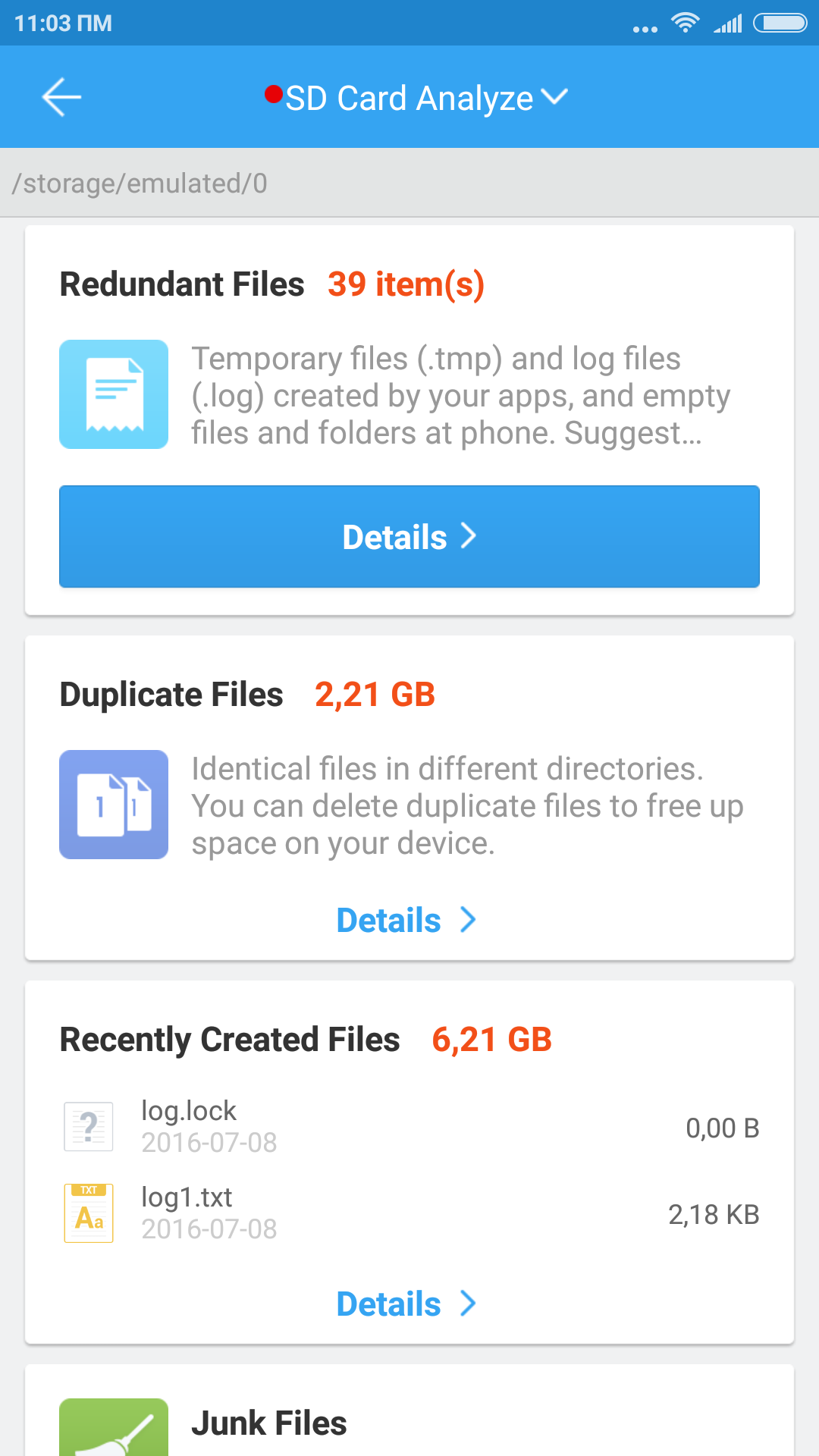This screenshot has width=819, height=1456.
Task: Click the Duplicate Files icon
Action: 114,805
